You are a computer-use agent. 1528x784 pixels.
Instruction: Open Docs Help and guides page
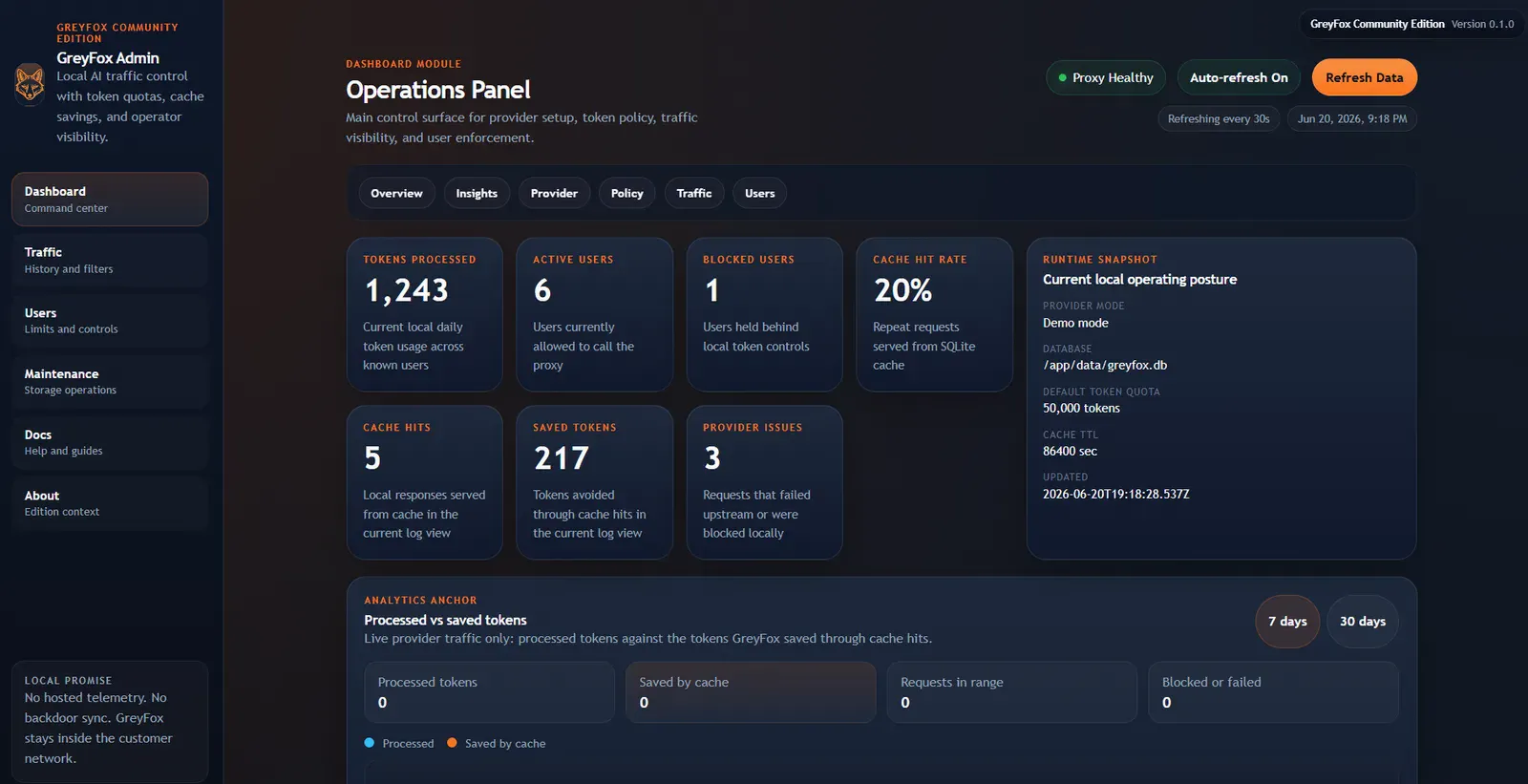pos(110,442)
